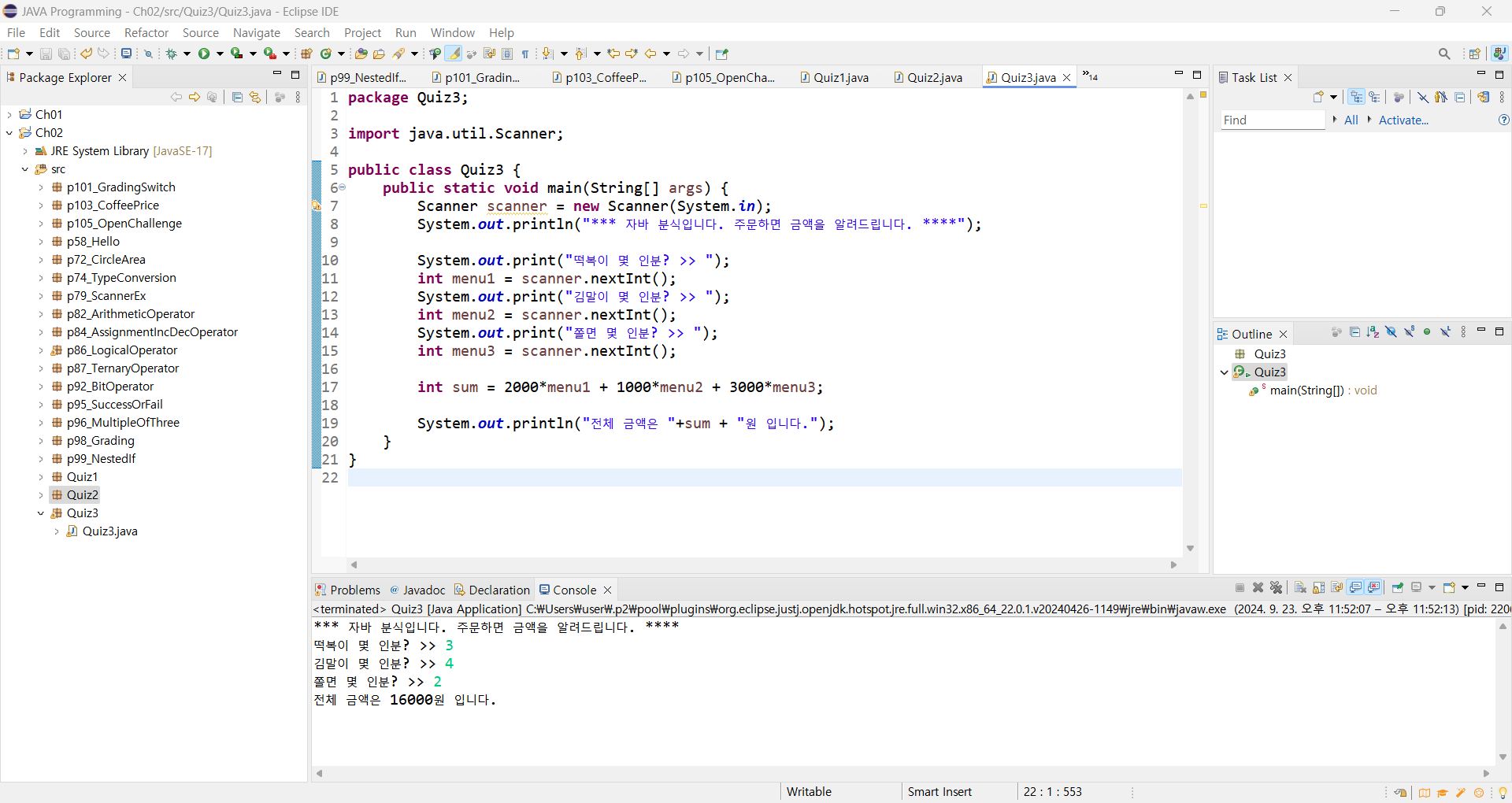Click Open Console icon in Console toolbar

1449,587
